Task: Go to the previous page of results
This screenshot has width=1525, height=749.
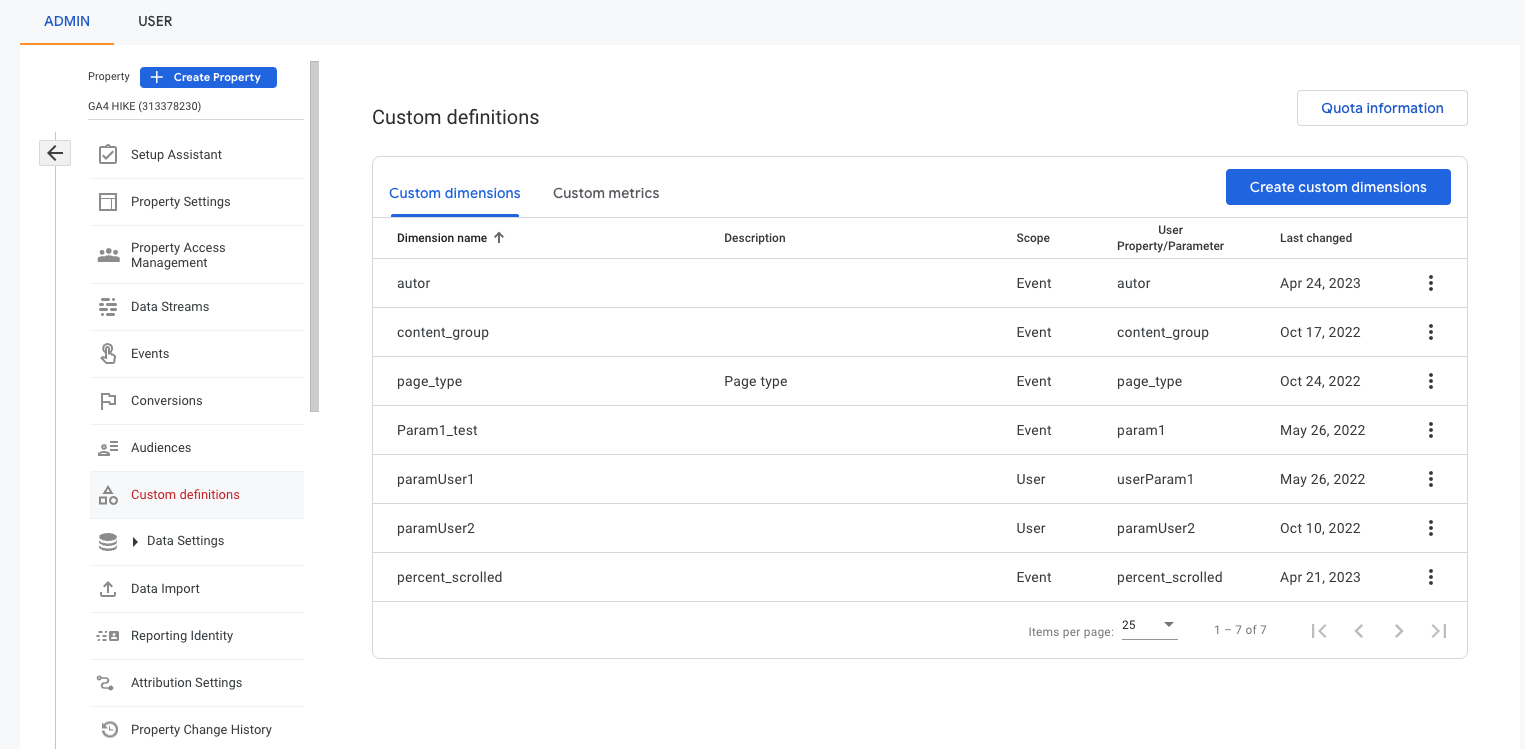Action: pos(1359,631)
